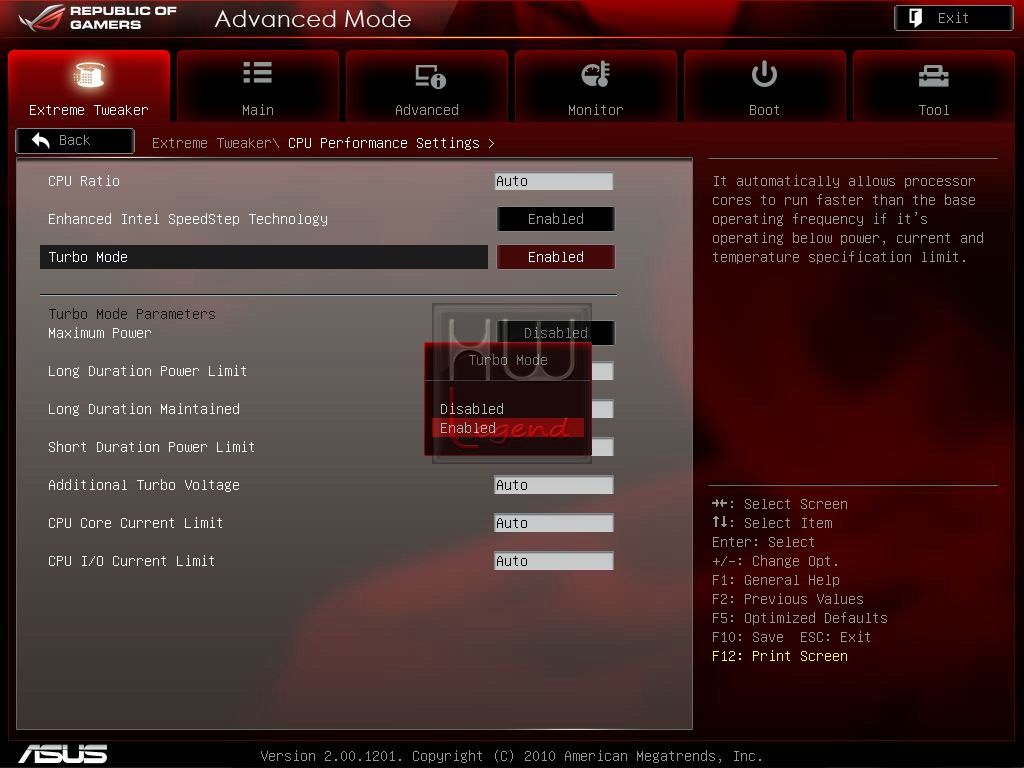The image size is (1024, 768).
Task: Go back with the Back button
Action: click(x=75, y=140)
